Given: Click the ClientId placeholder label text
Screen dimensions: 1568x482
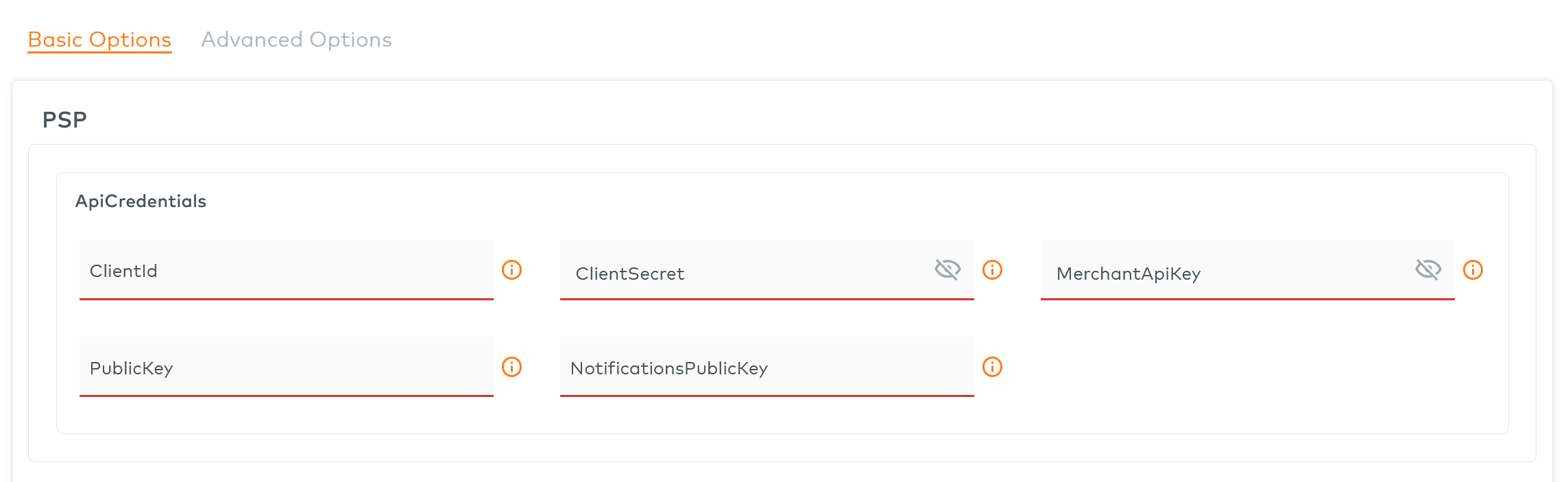Looking at the screenshot, I should click(x=123, y=271).
